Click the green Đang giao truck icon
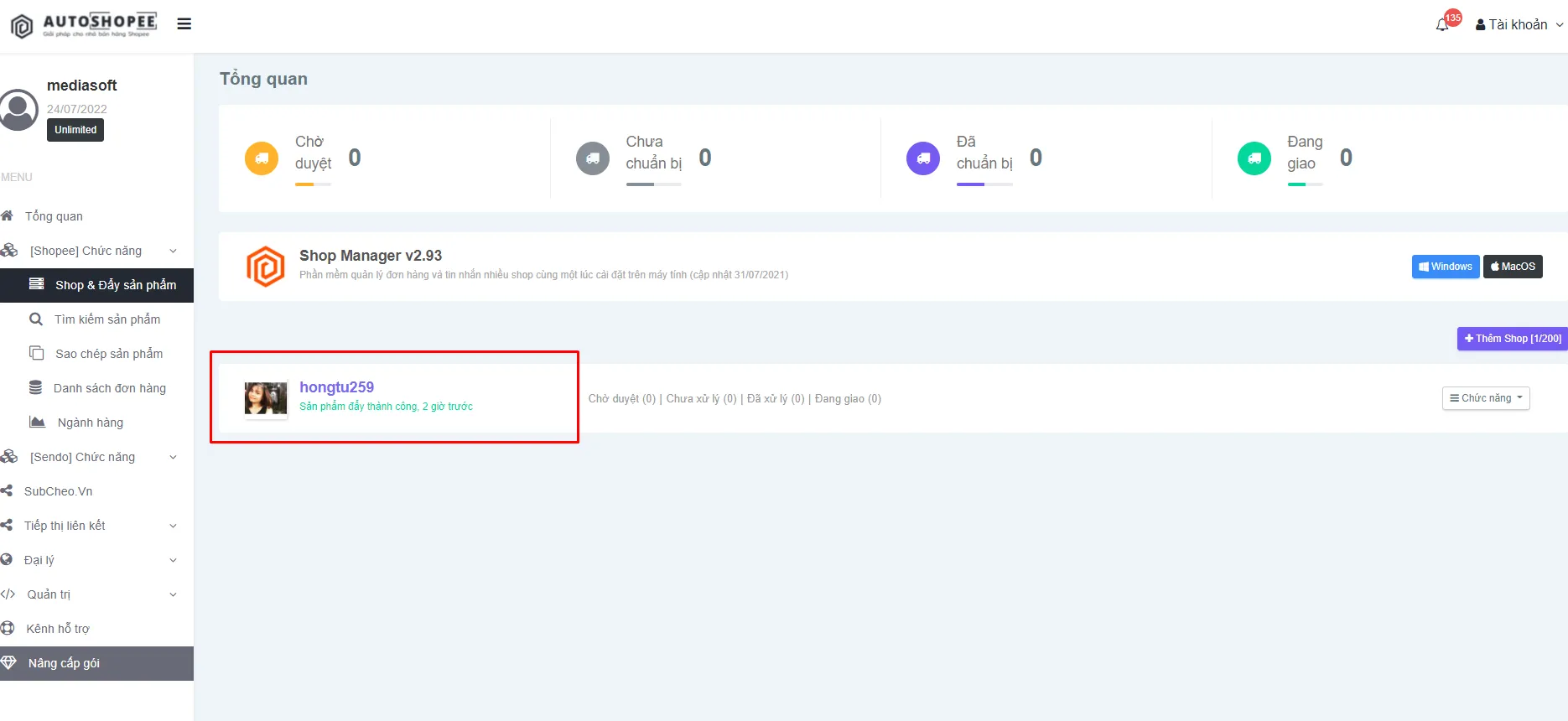Screen dimensions: 1568x721 pyautogui.click(x=1254, y=158)
